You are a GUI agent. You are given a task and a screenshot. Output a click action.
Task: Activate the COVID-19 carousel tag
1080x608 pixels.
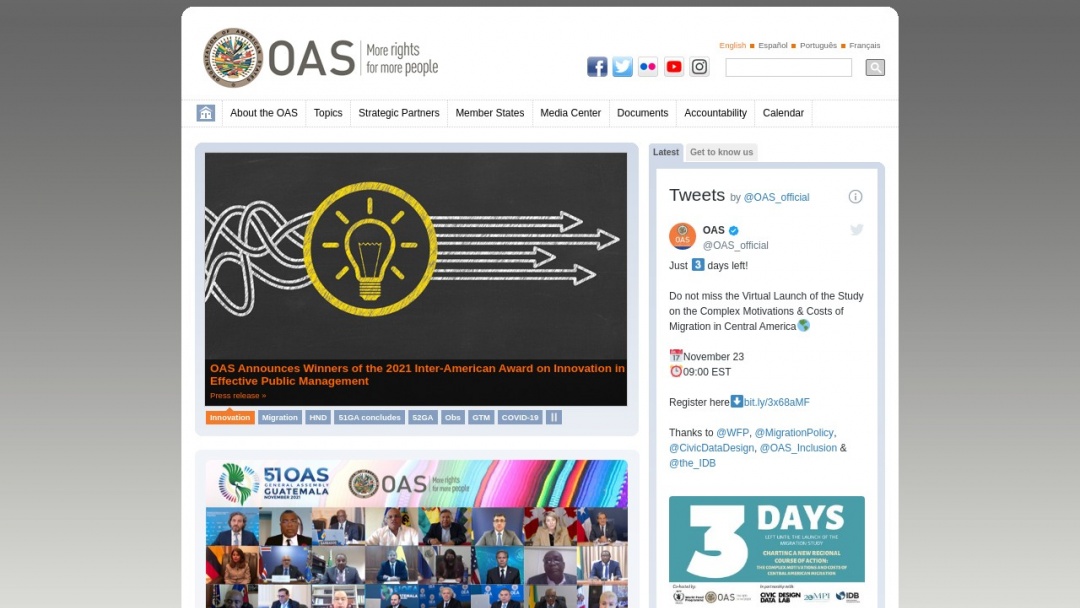(x=519, y=417)
